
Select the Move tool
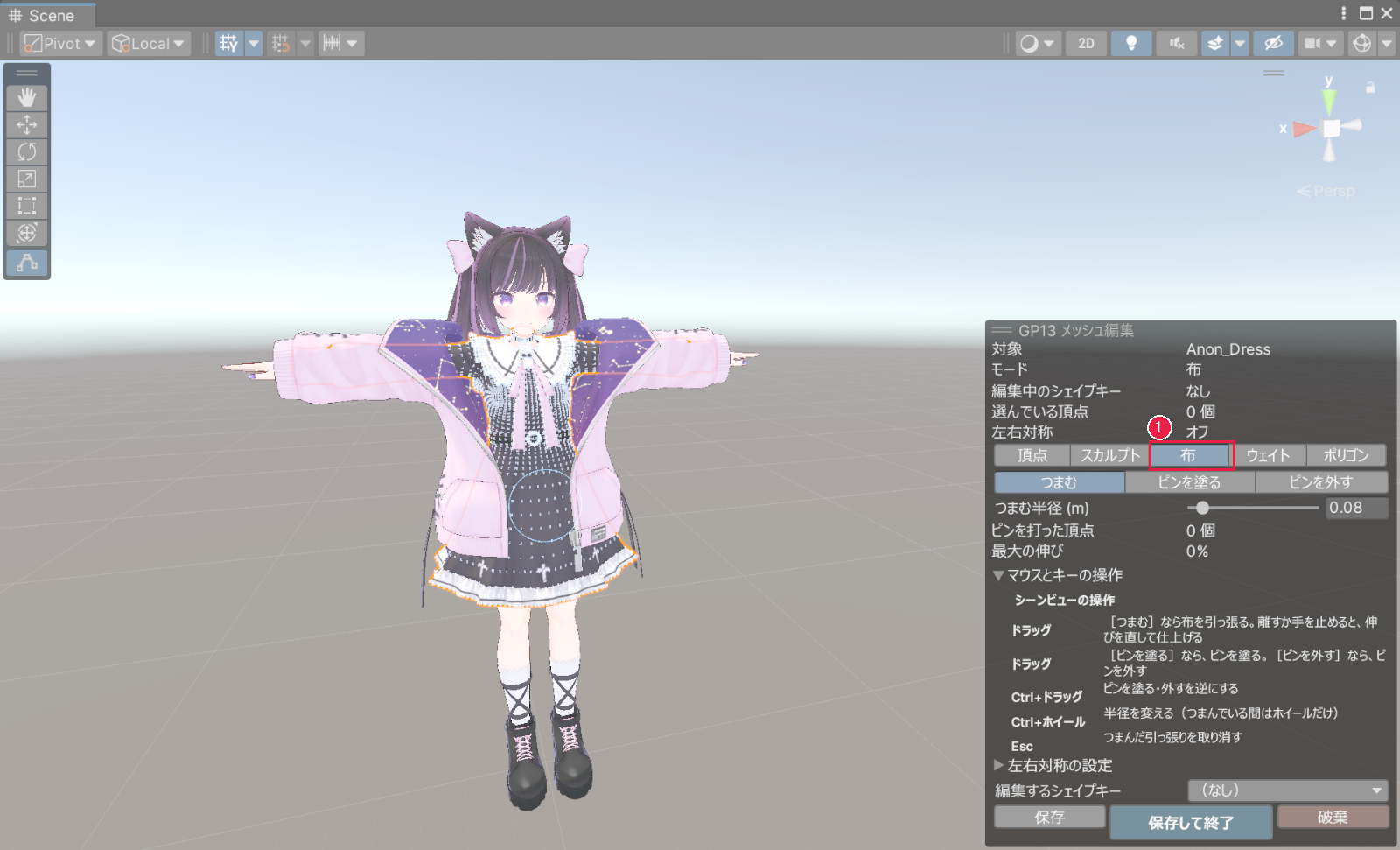coord(27,124)
